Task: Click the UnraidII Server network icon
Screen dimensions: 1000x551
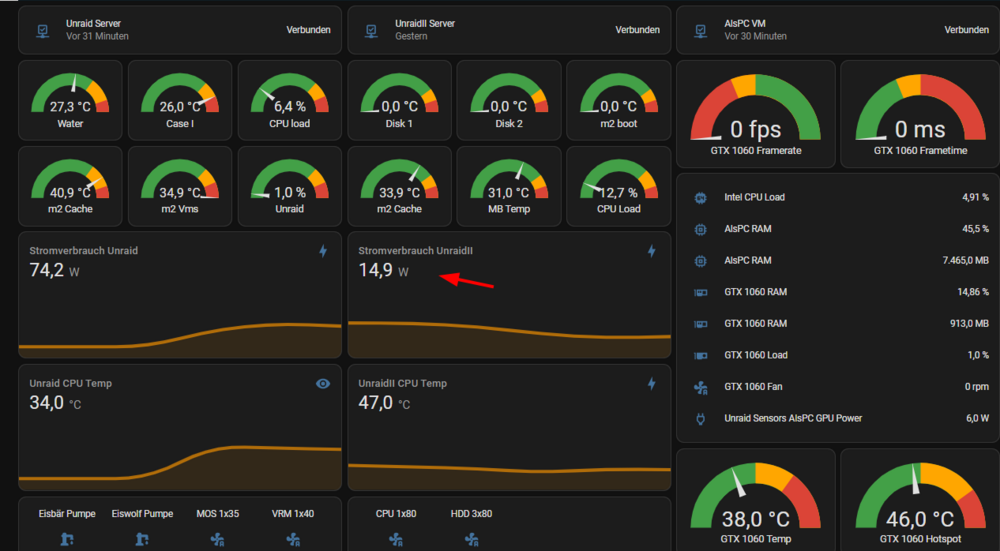Action: click(x=372, y=30)
